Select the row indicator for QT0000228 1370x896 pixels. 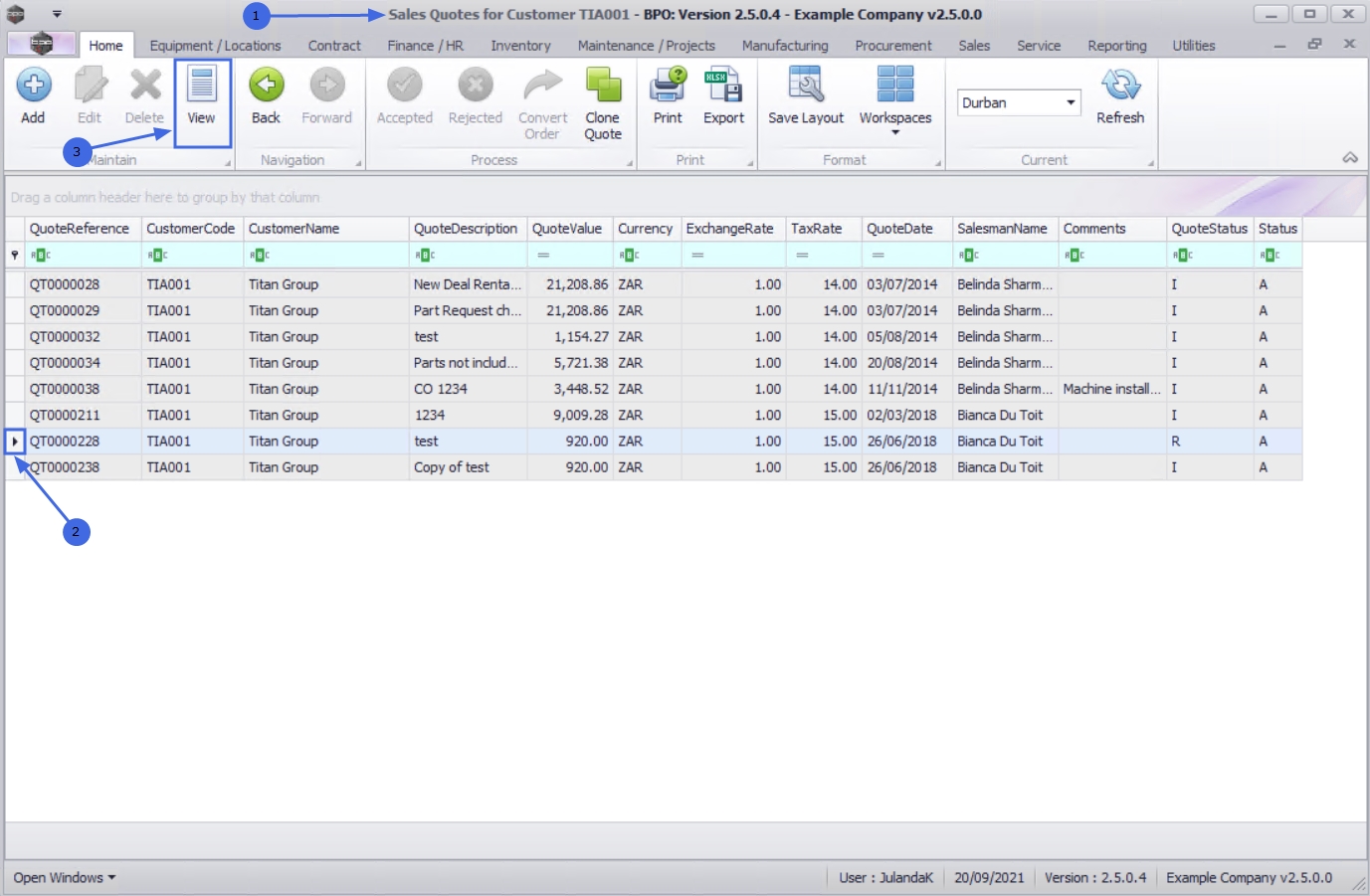click(15, 442)
